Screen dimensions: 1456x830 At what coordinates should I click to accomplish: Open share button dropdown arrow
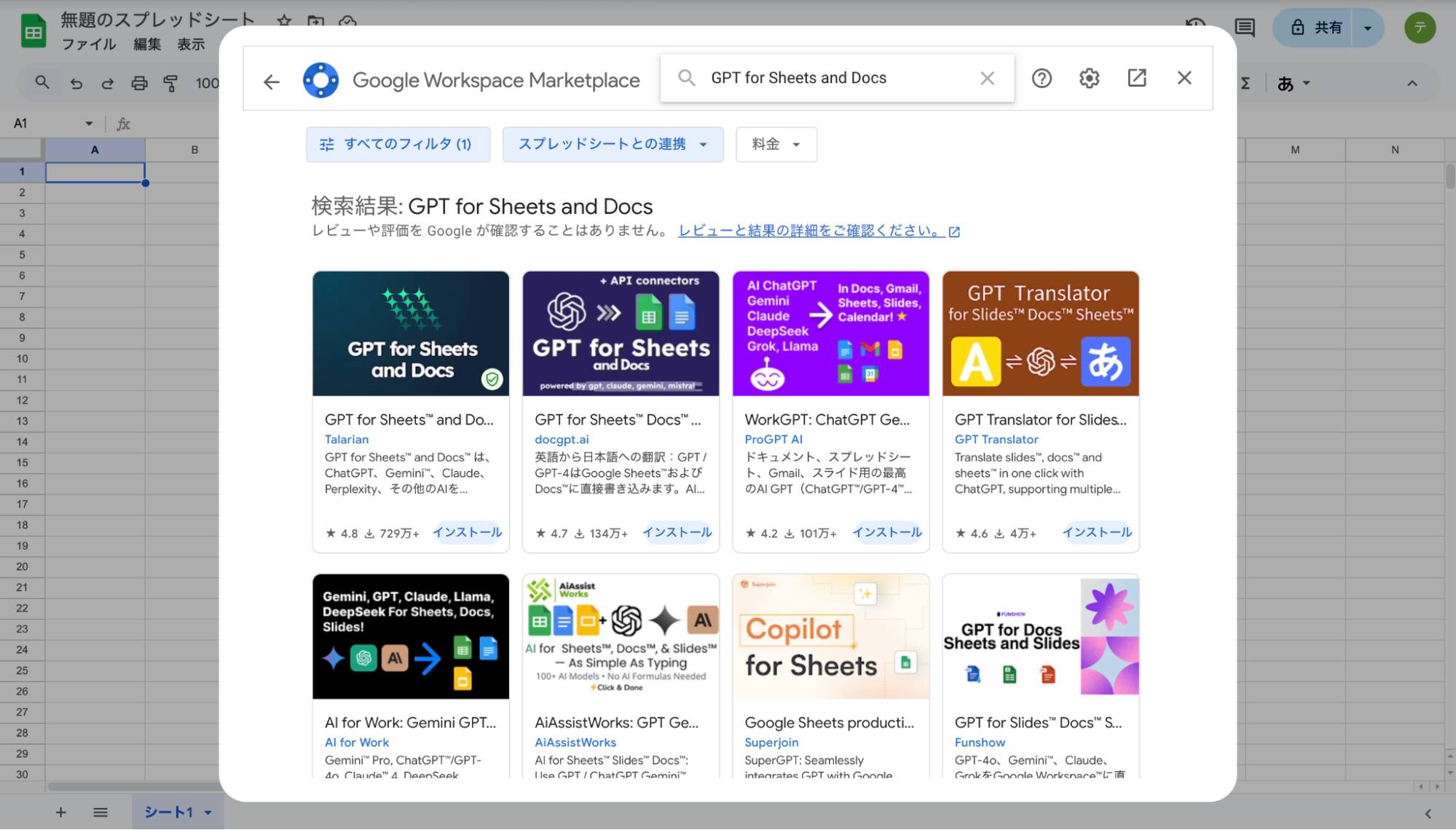1367,28
